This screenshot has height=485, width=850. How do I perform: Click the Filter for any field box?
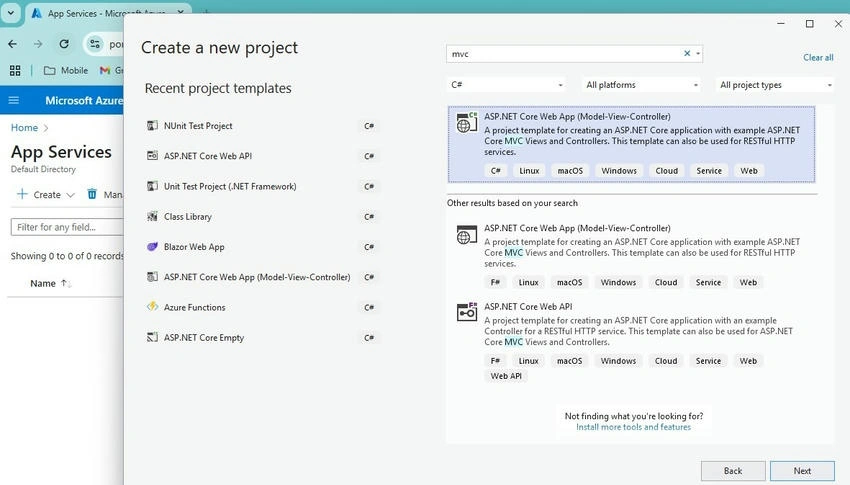point(67,227)
